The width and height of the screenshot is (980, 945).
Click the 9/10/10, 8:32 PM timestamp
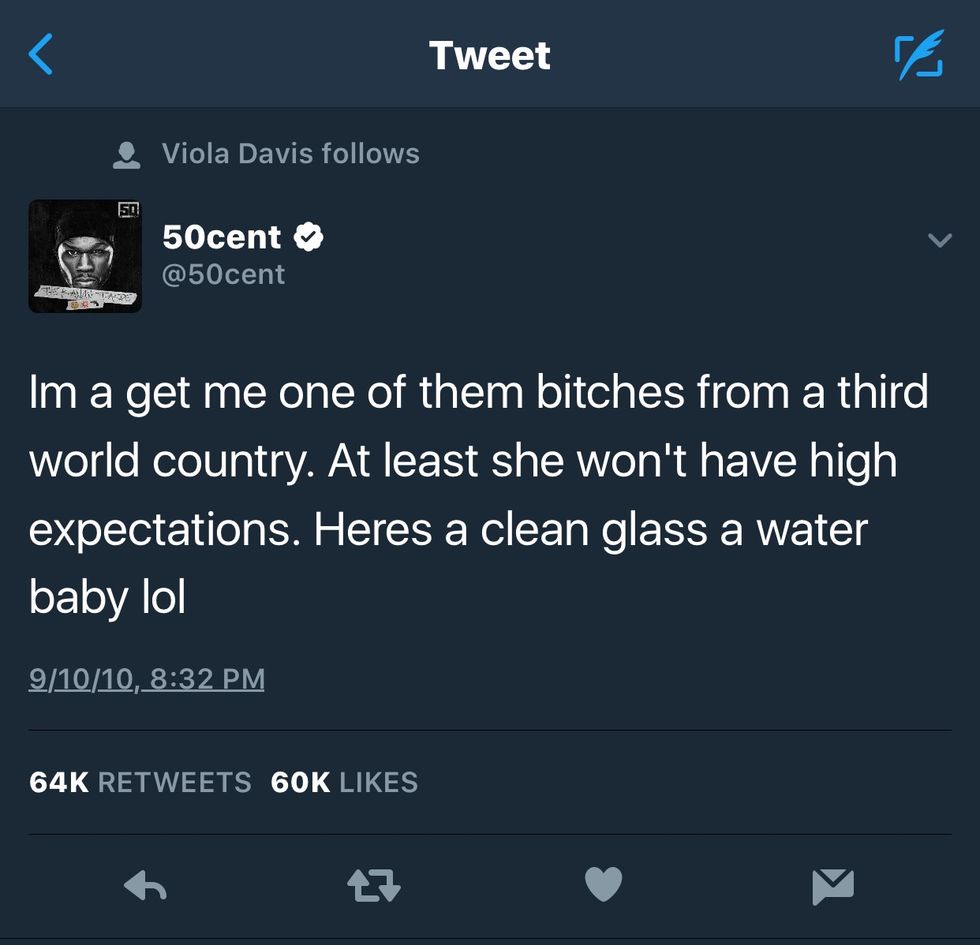click(147, 679)
